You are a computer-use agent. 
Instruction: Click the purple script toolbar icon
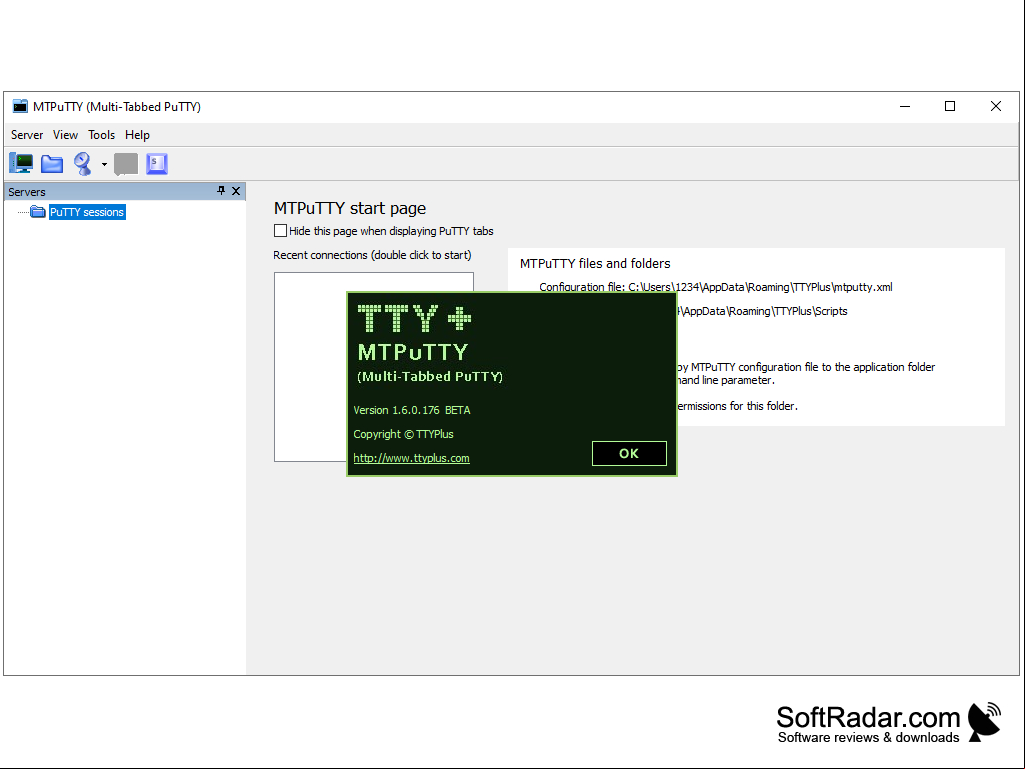pos(157,163)
